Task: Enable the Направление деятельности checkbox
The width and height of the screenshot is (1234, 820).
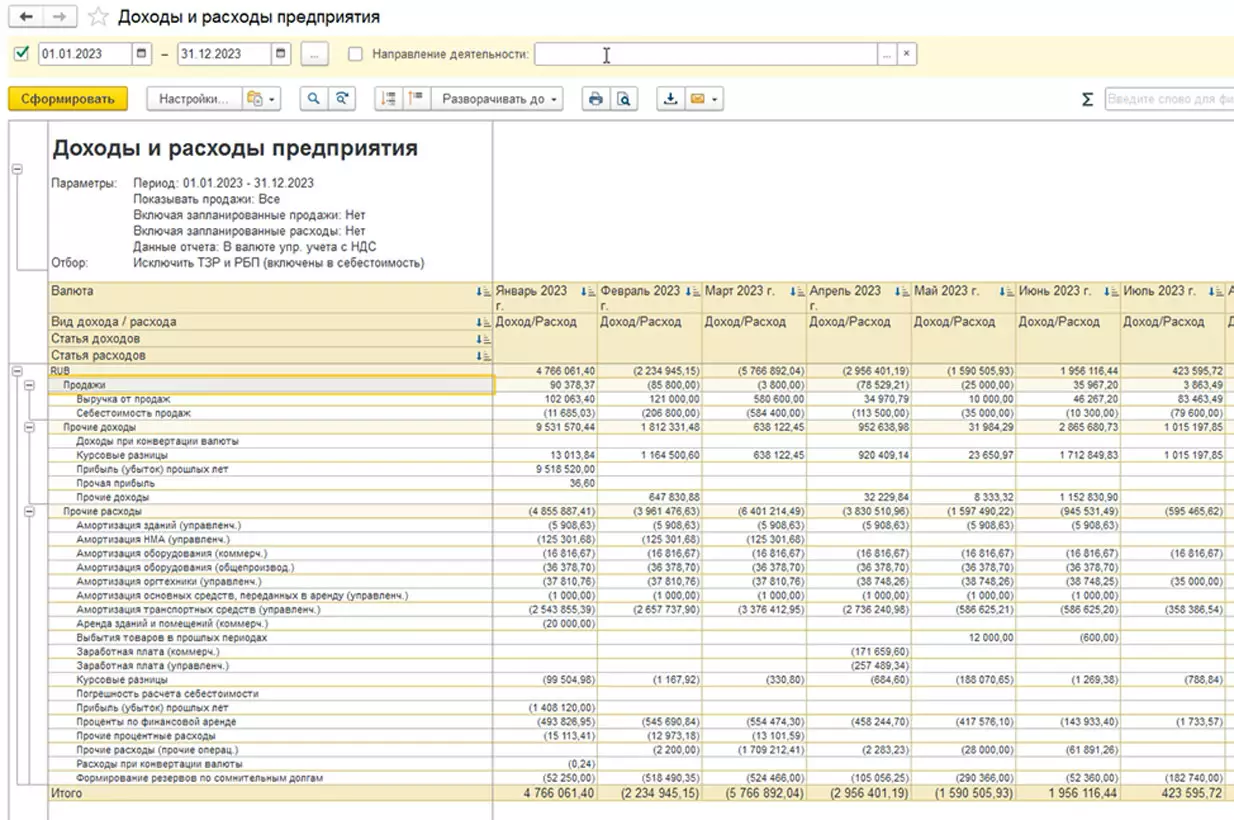Action: pos(355,54)
